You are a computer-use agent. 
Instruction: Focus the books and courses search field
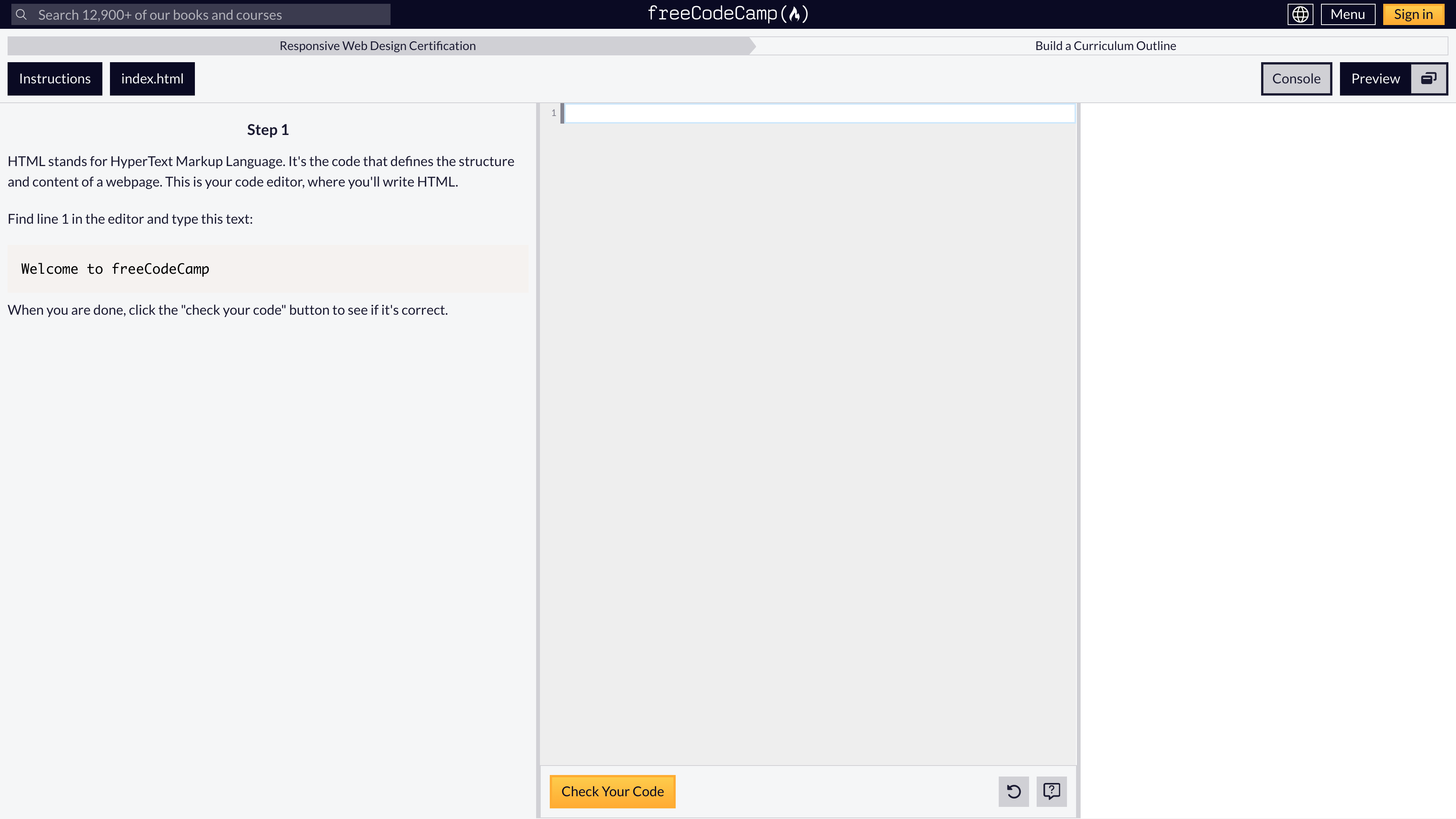pyautogui.click(x=201, y=15)
